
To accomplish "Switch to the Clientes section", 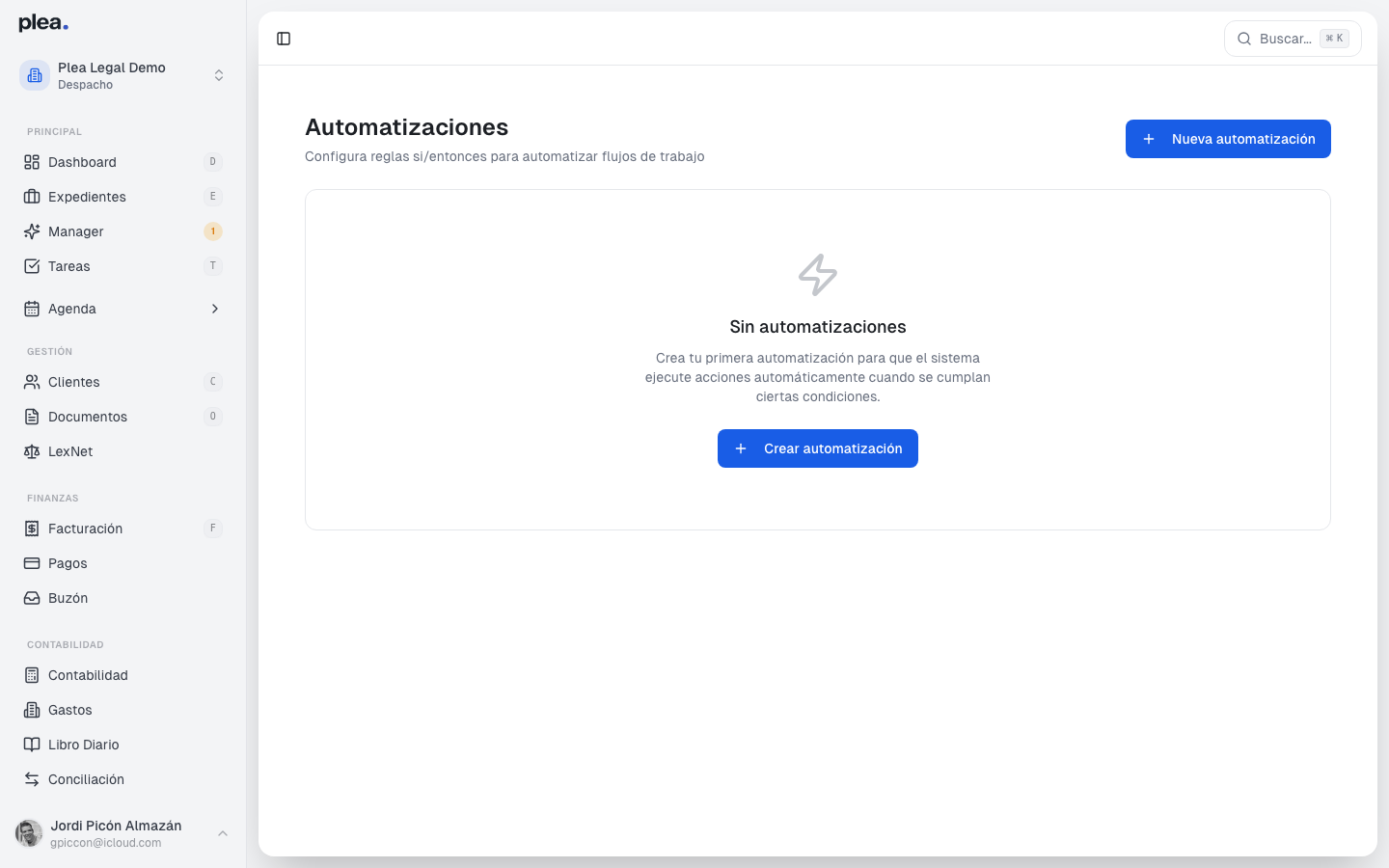I will (73, 382).
